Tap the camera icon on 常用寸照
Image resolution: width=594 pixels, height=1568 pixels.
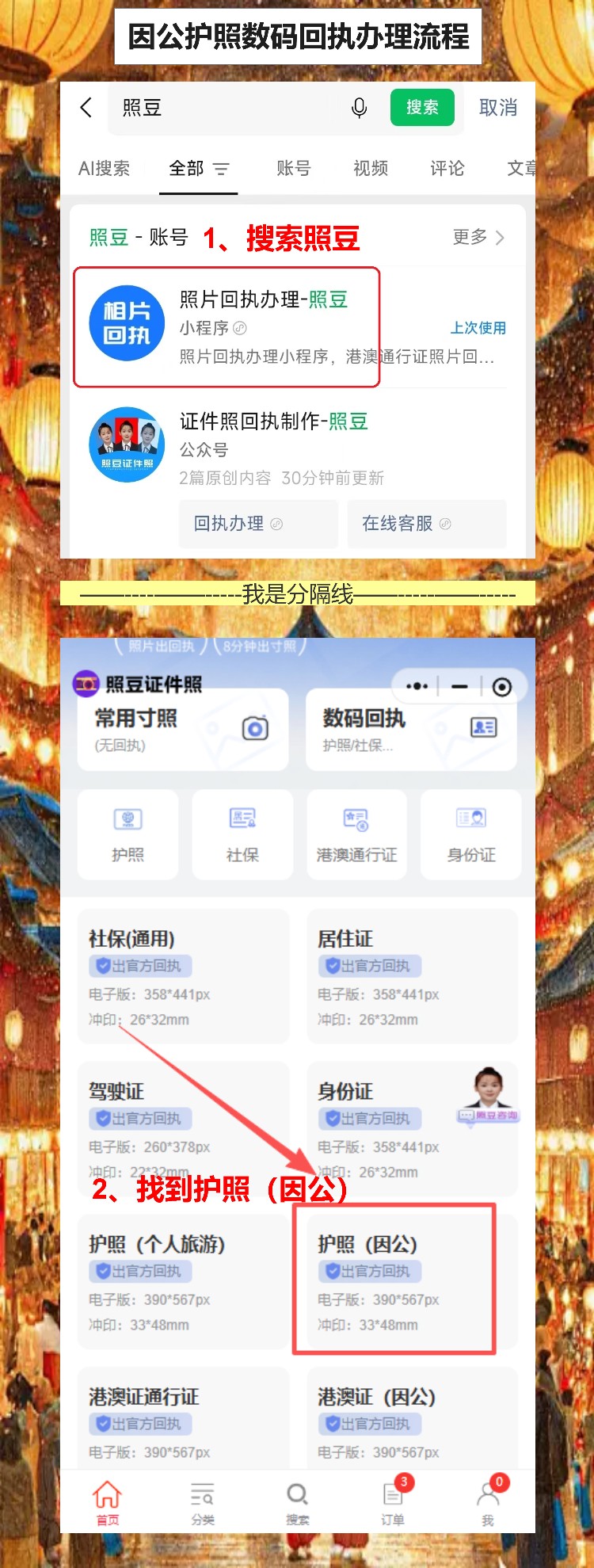pyautogui.click(x=255, y=728)
